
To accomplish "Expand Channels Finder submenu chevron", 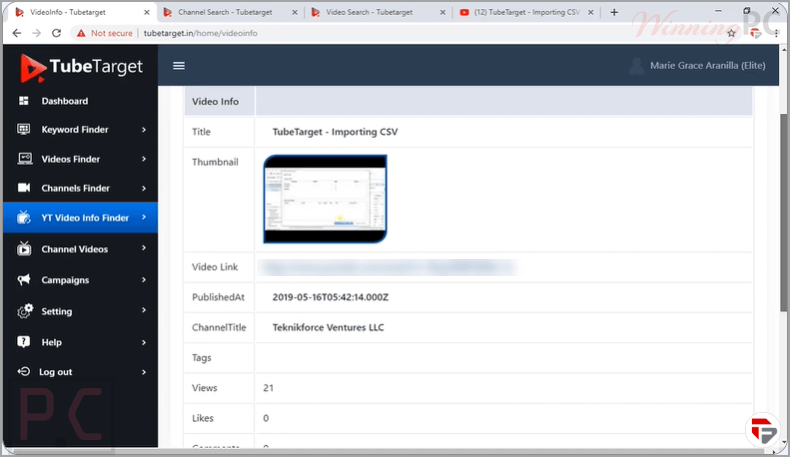I will [144, 188].
